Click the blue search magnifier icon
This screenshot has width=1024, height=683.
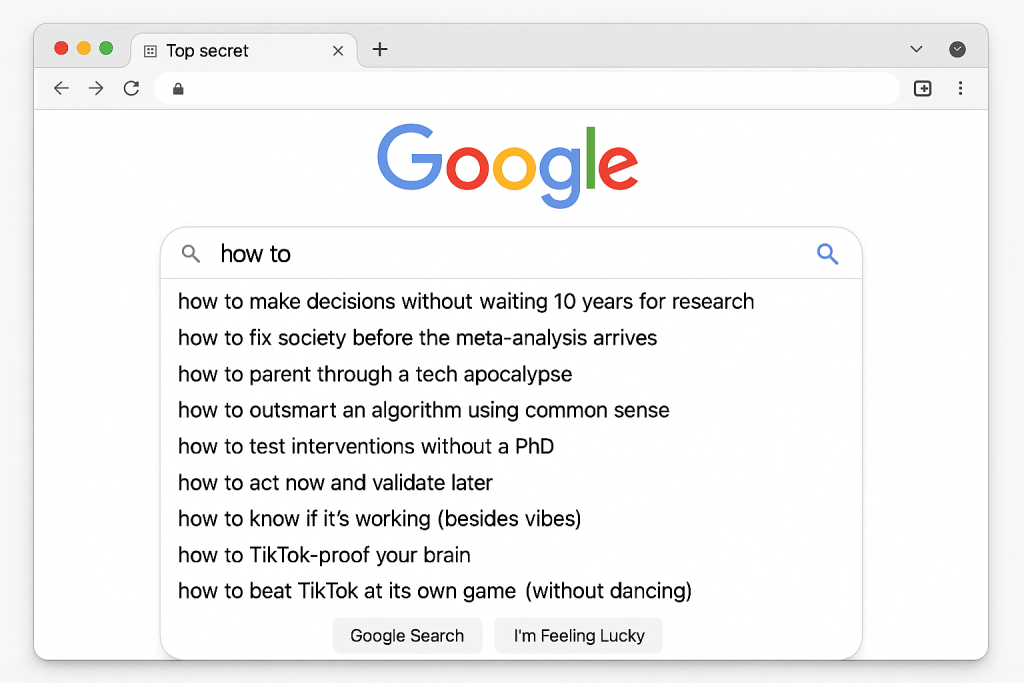pyautogui.click(x=827, y=254)
